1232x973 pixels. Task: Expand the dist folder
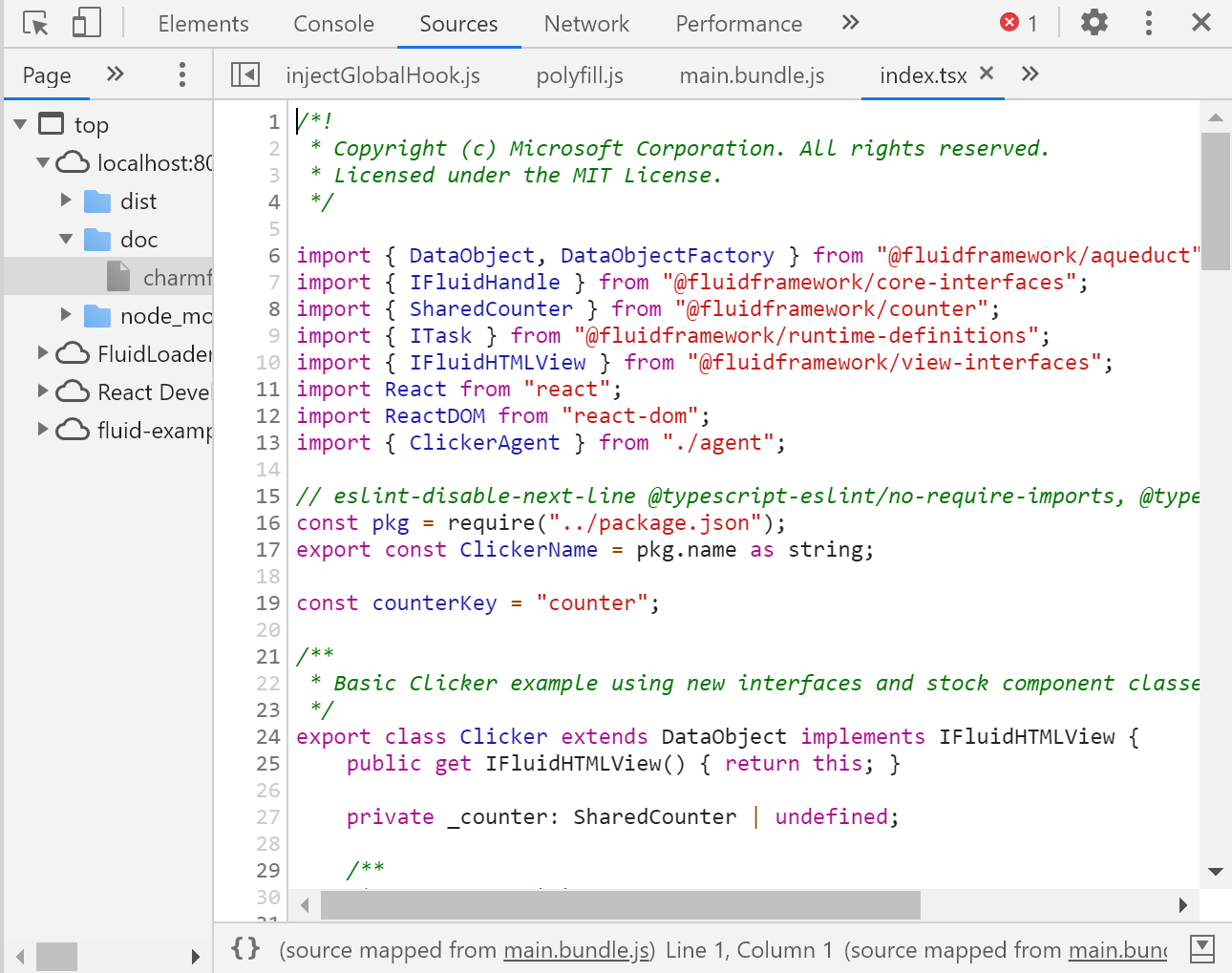coord(65,201)
